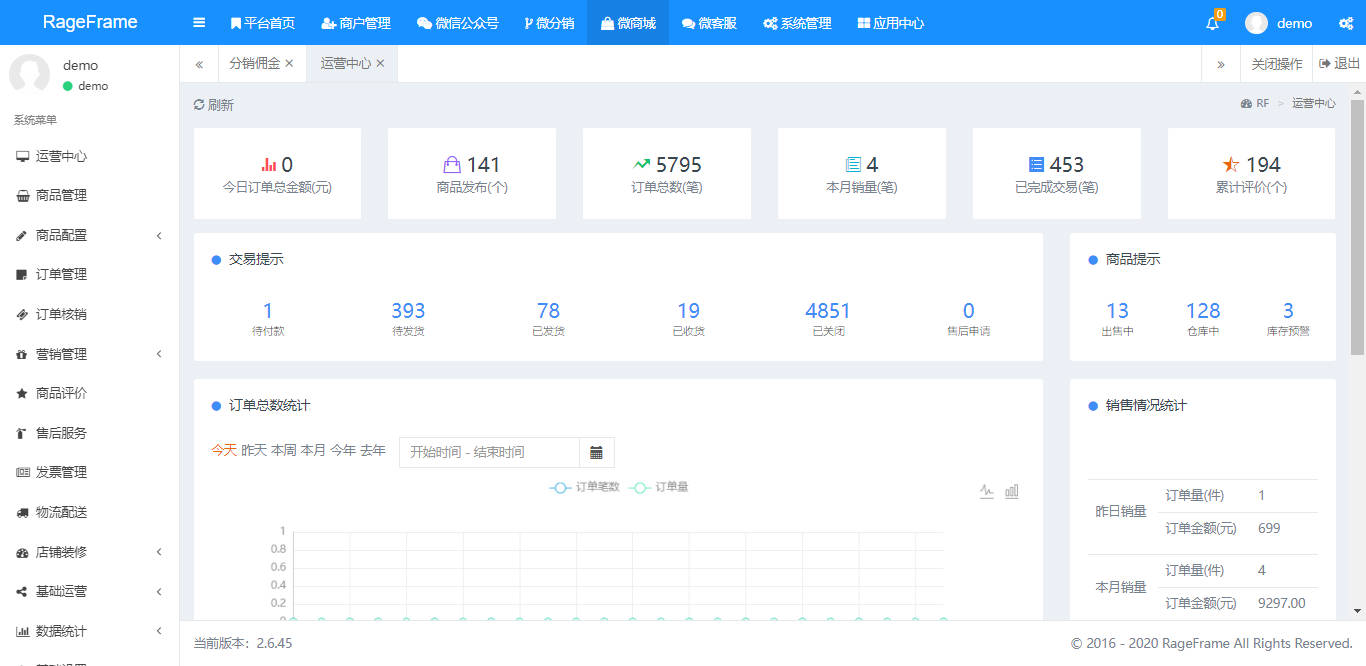Open the notification bell icon

coord(1213,23)
